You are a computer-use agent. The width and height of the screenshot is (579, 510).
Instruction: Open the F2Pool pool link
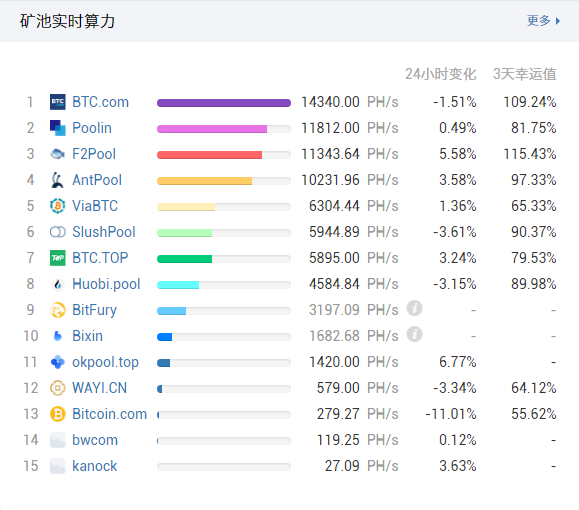click(x=94, y=154)
